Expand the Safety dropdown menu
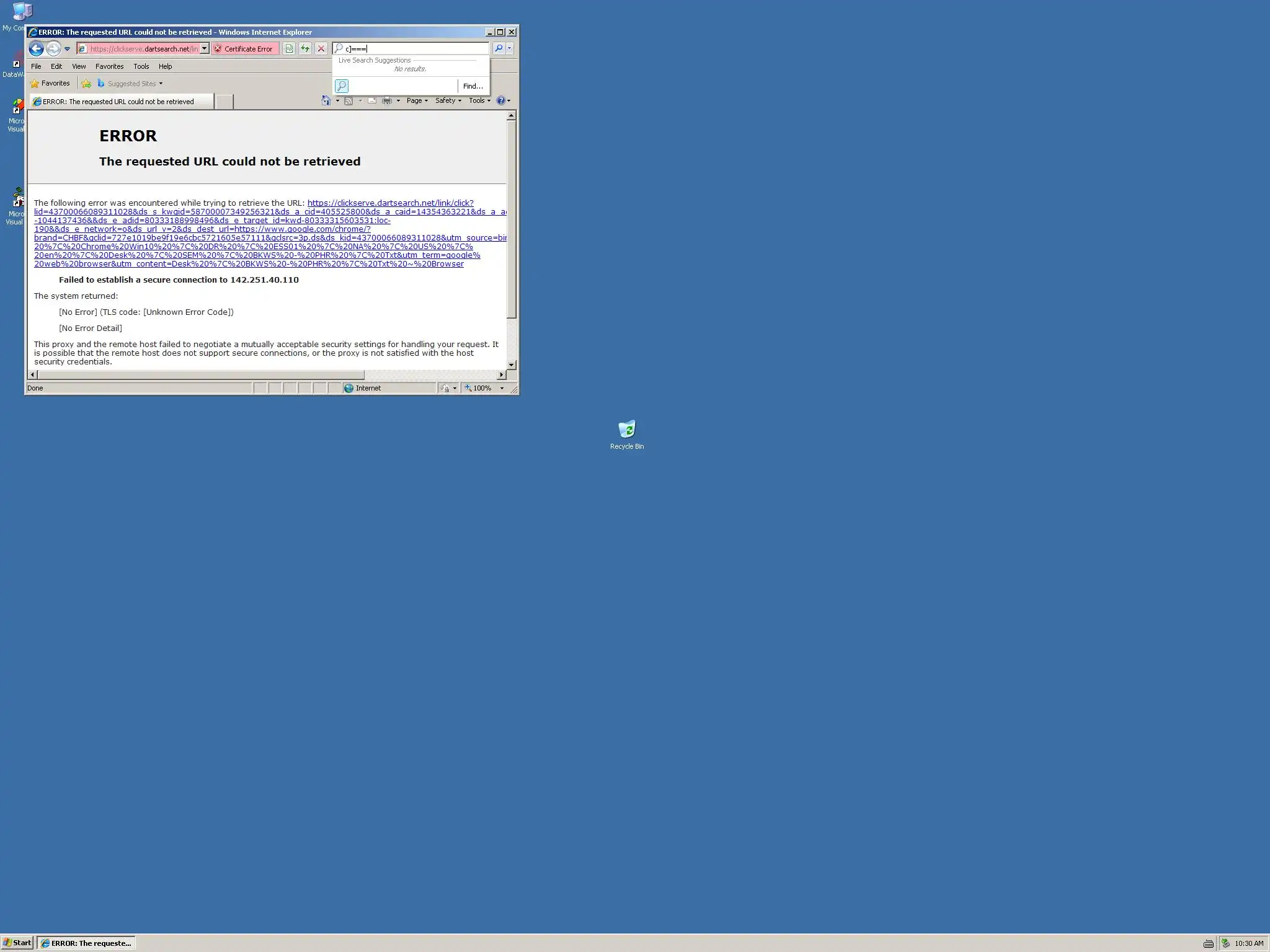Screen dimensions: 1270x952 pyautogui.click(x=448, y=100)
